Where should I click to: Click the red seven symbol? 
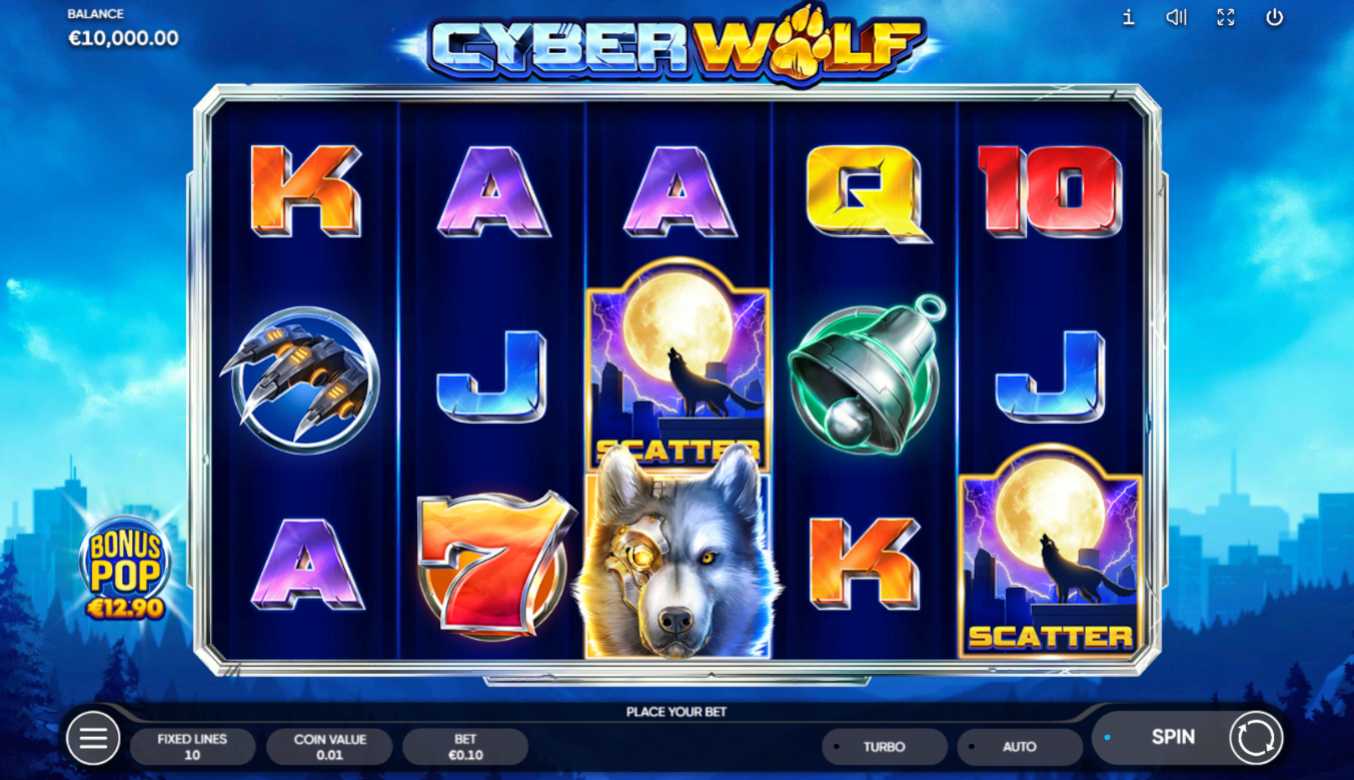click(x=494, y=563)
